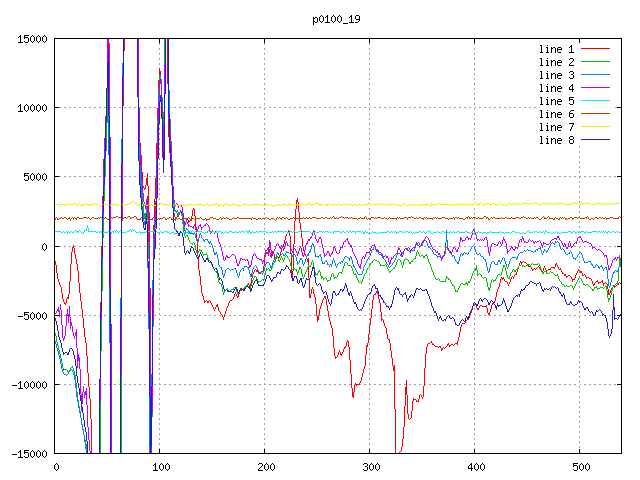
Task: Click the chart title p0100_19
Action: click(x=336, y=19)
